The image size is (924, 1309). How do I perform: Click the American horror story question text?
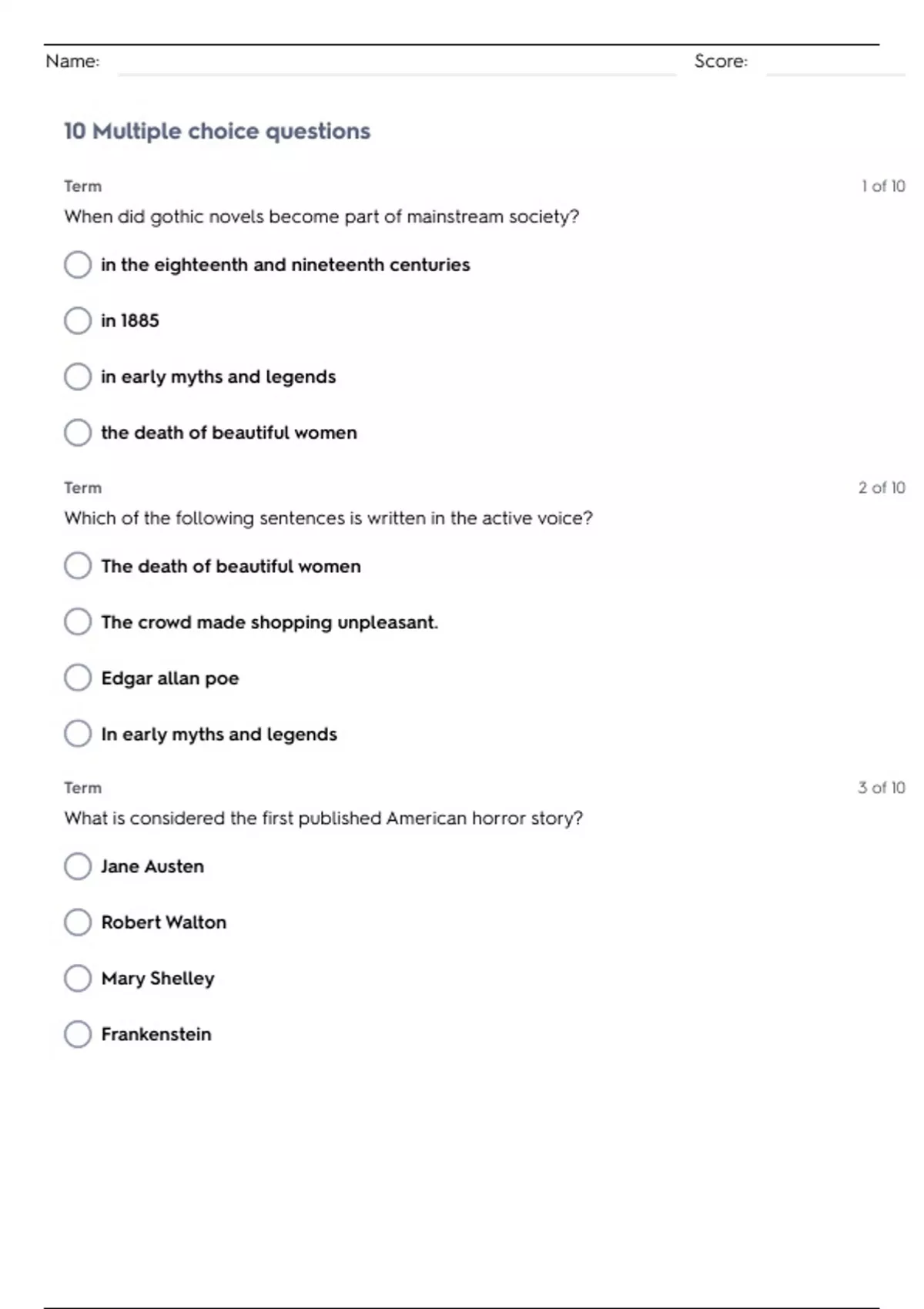coord(323,819)
